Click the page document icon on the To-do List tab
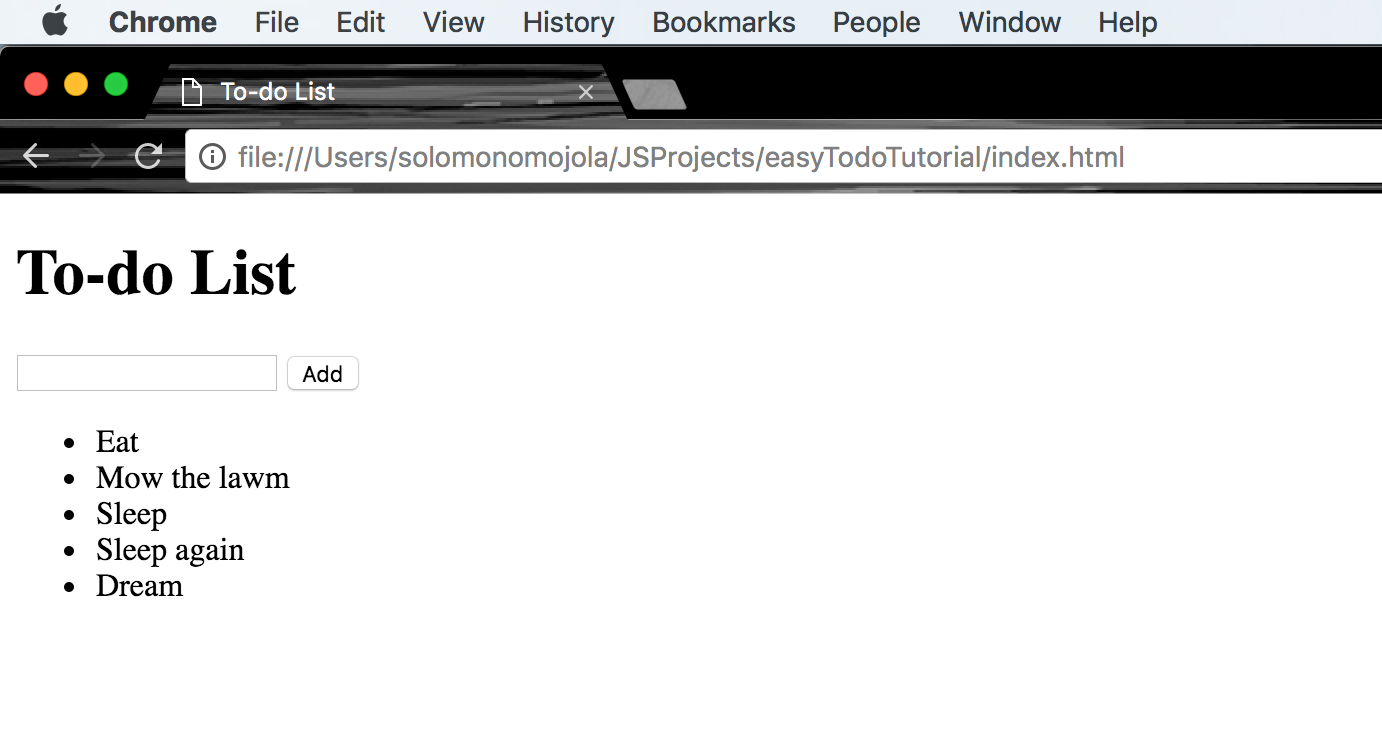Screen dimensions: 1382x736 pos(191,91)
